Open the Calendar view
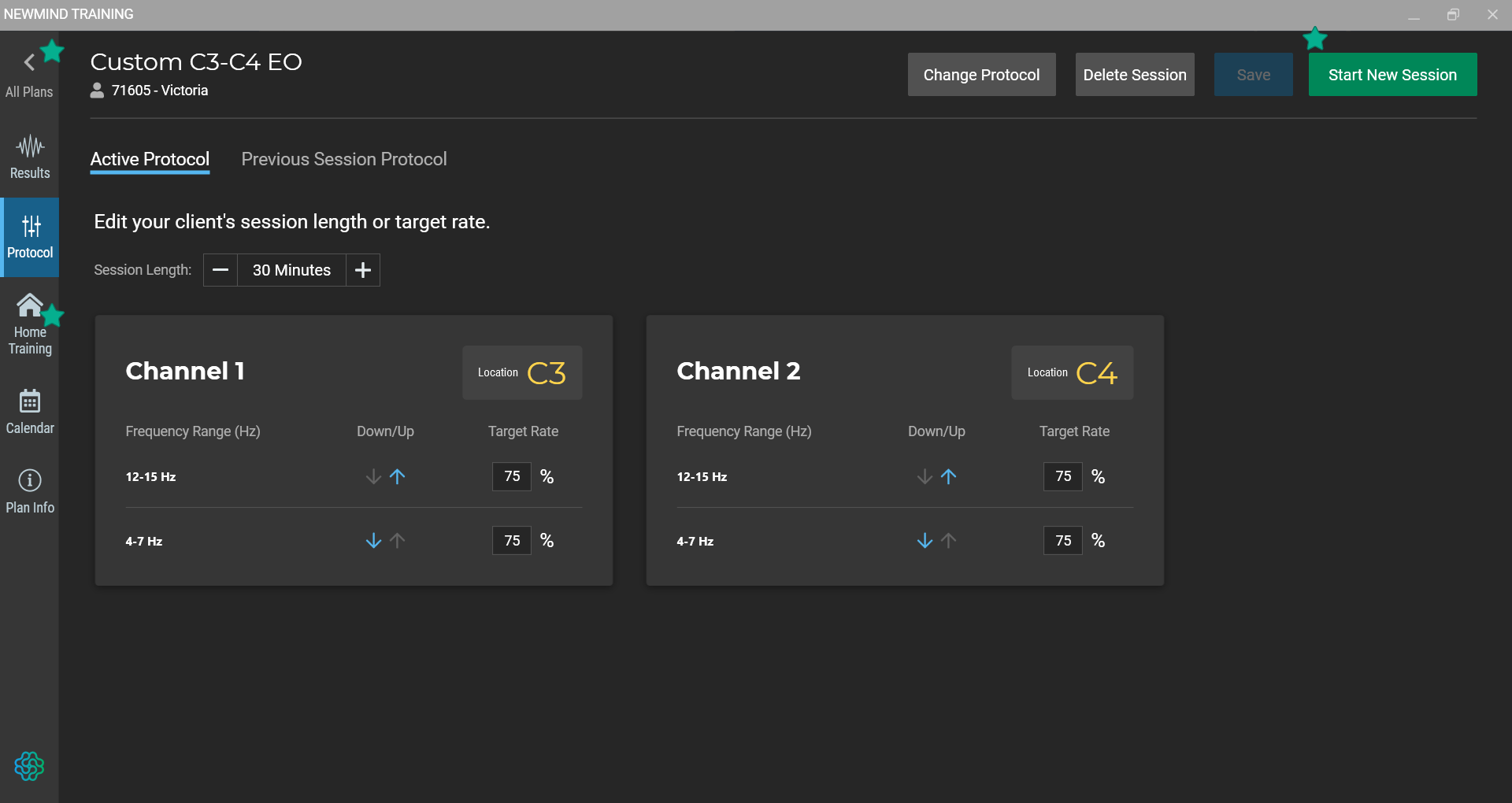The image size is (1512, 803). (29, 412)
